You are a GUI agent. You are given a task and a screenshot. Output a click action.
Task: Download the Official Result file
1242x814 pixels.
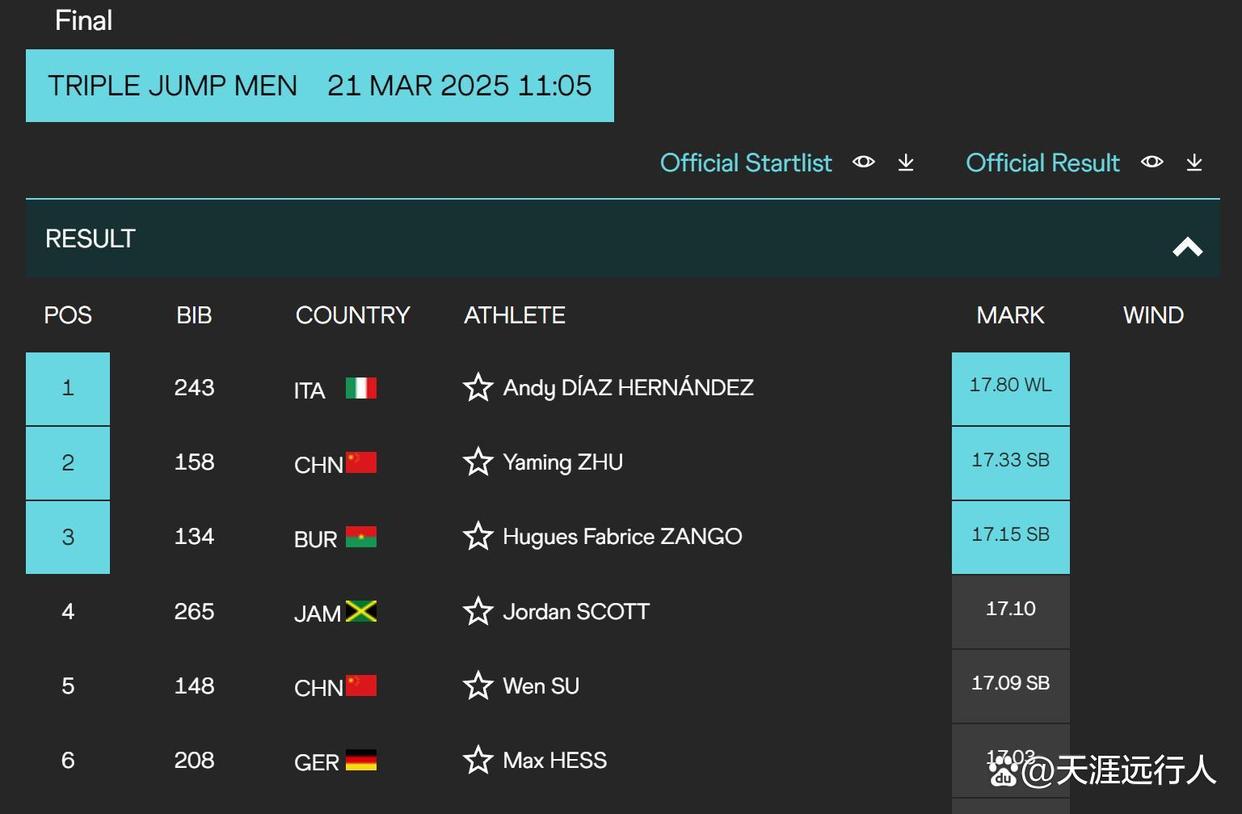click(x=1194, y=162)
